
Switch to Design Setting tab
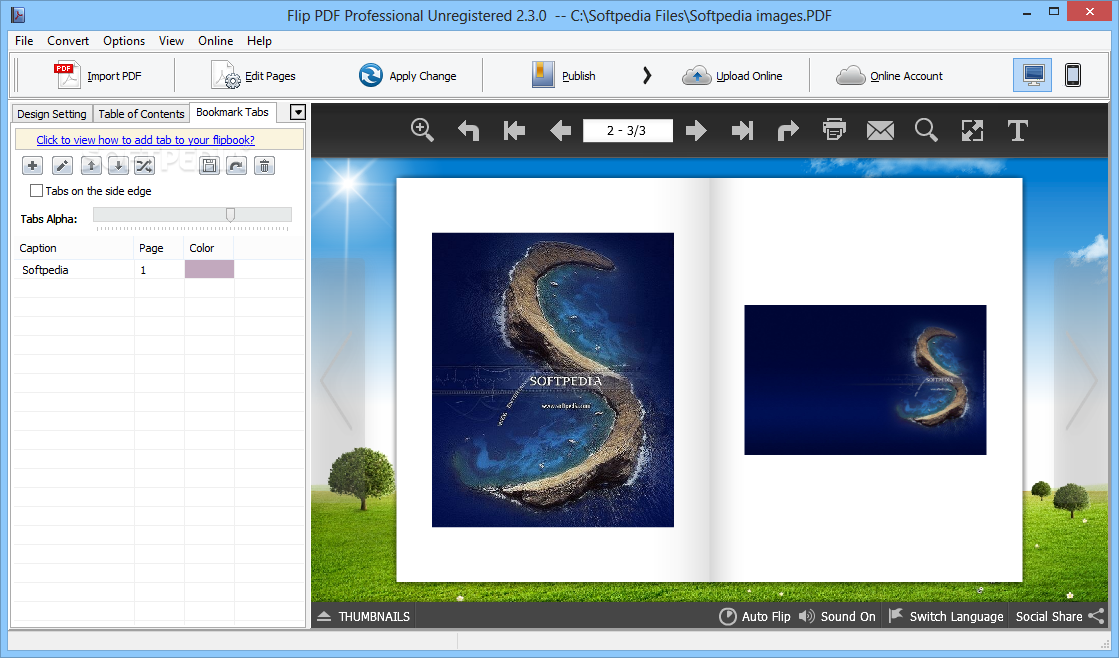tap(52, 113)
